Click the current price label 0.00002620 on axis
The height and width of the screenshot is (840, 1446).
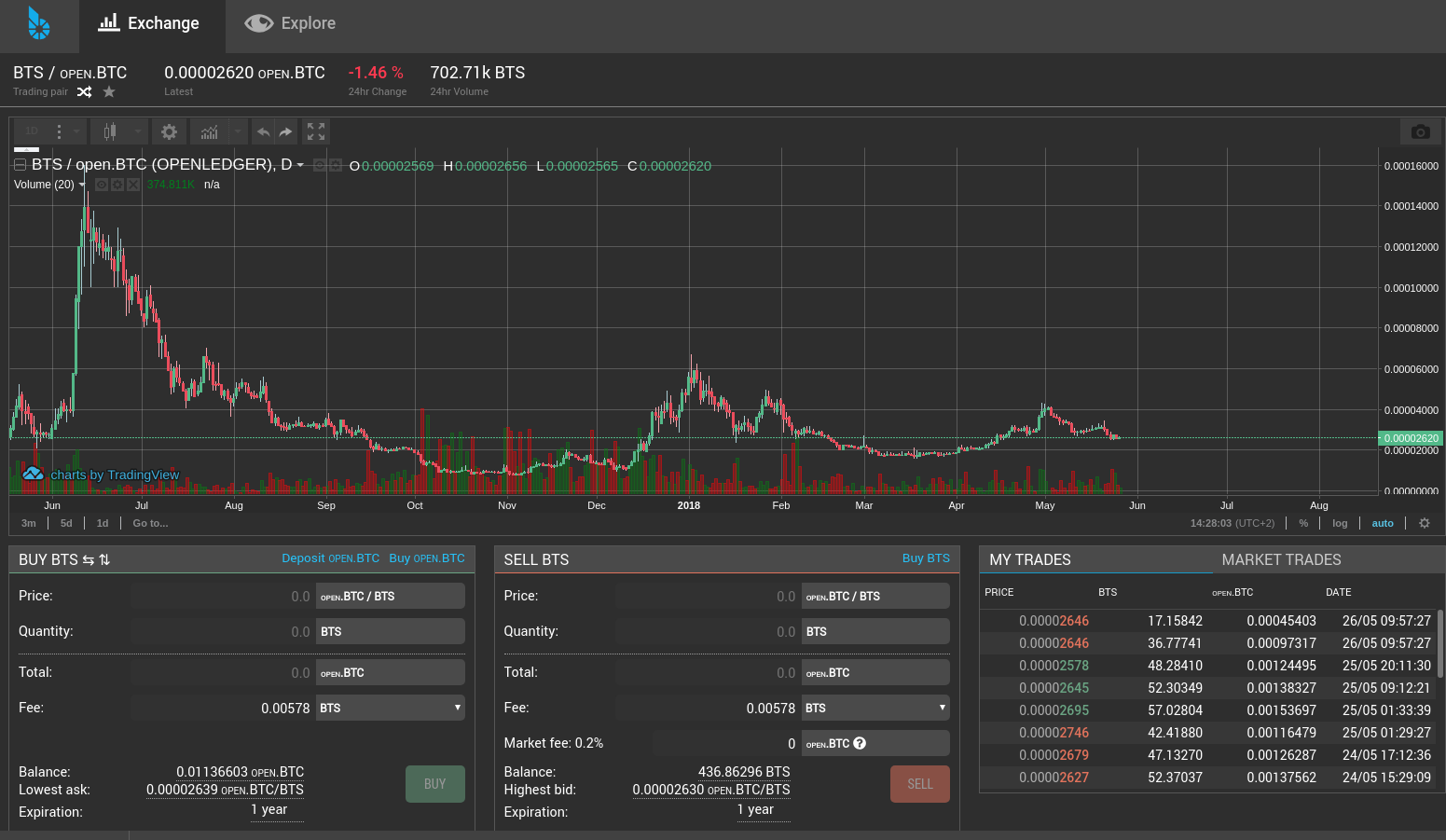pos(1411,438)
